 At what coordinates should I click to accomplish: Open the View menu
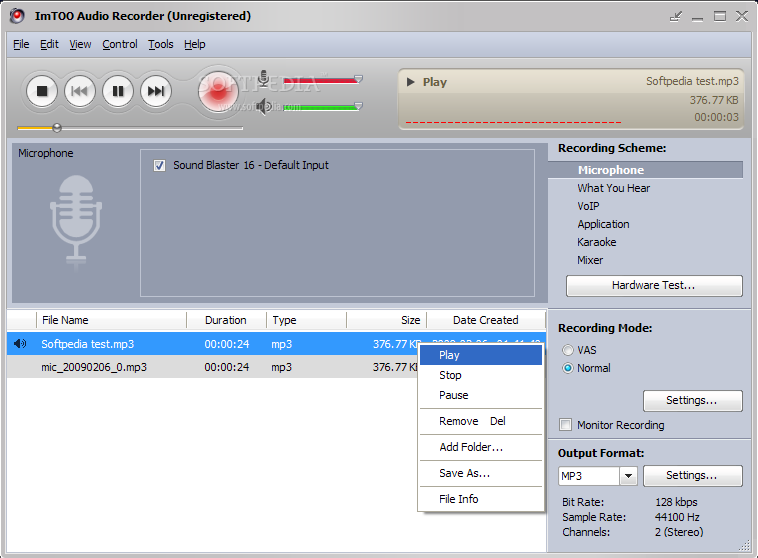tap(80, 44)
